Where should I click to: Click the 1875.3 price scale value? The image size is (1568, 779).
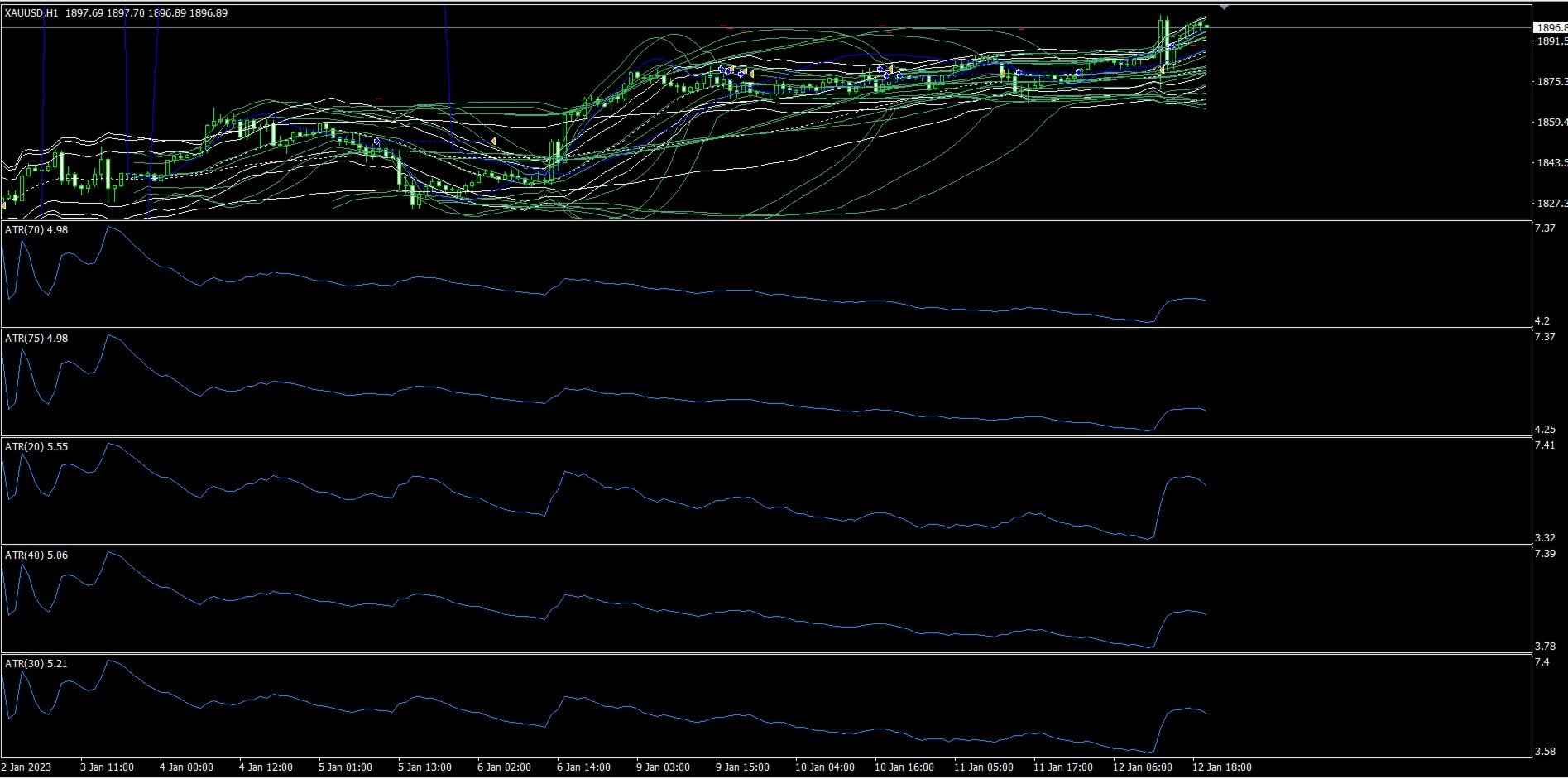pos(1551,82)
